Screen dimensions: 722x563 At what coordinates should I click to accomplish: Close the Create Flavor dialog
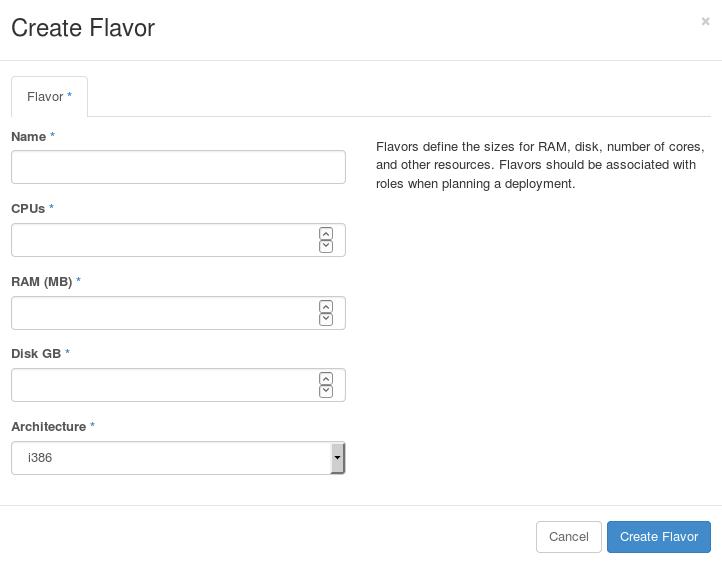(x=705, y=21)
